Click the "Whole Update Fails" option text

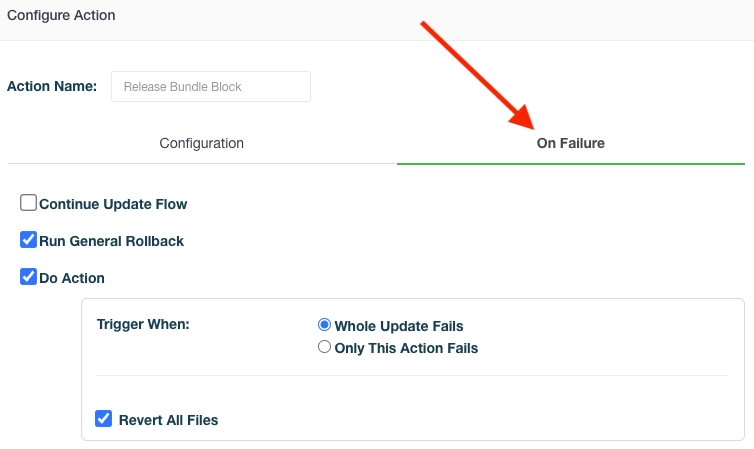[399, 326]
